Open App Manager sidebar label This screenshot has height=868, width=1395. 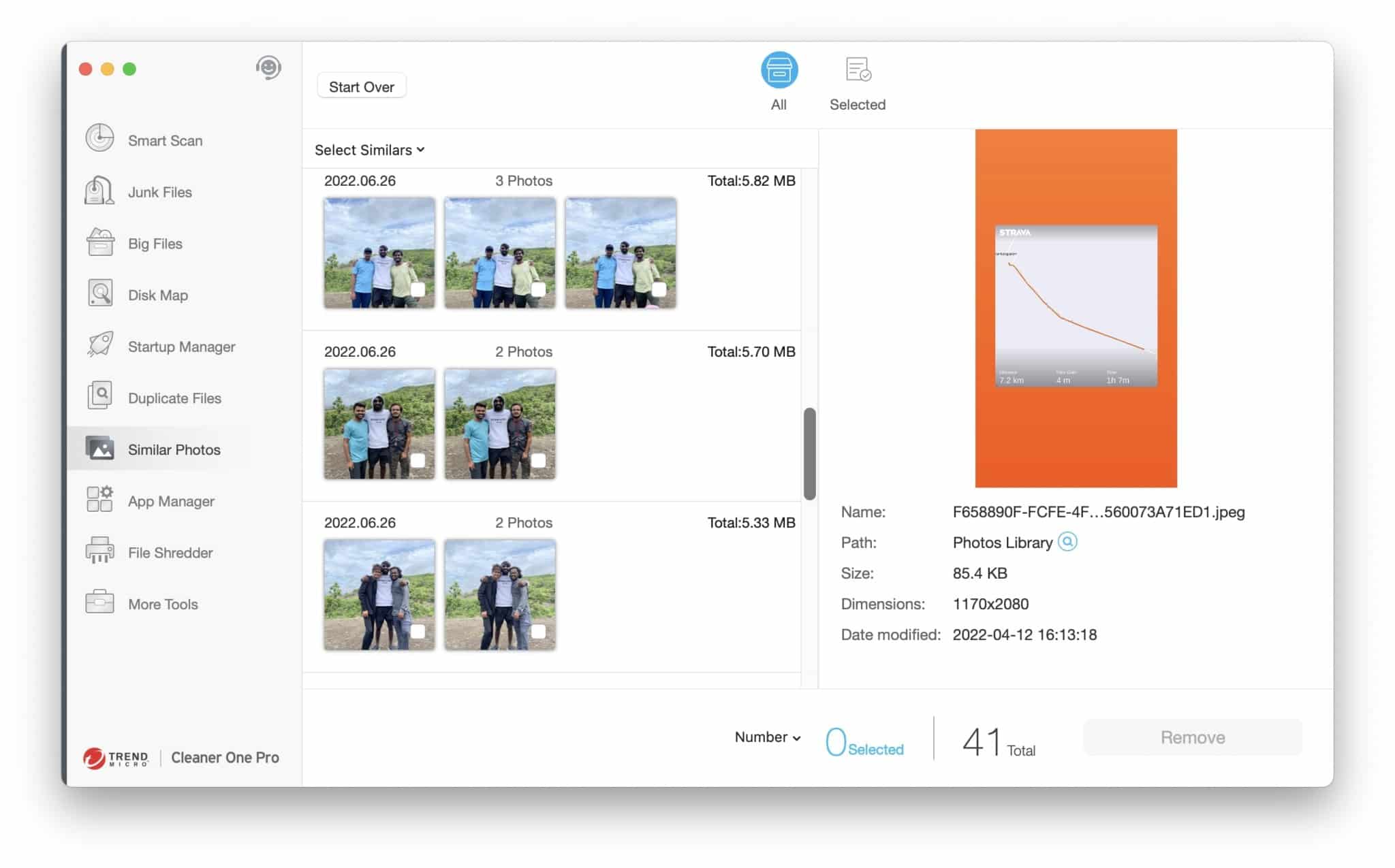coord(172,501)
